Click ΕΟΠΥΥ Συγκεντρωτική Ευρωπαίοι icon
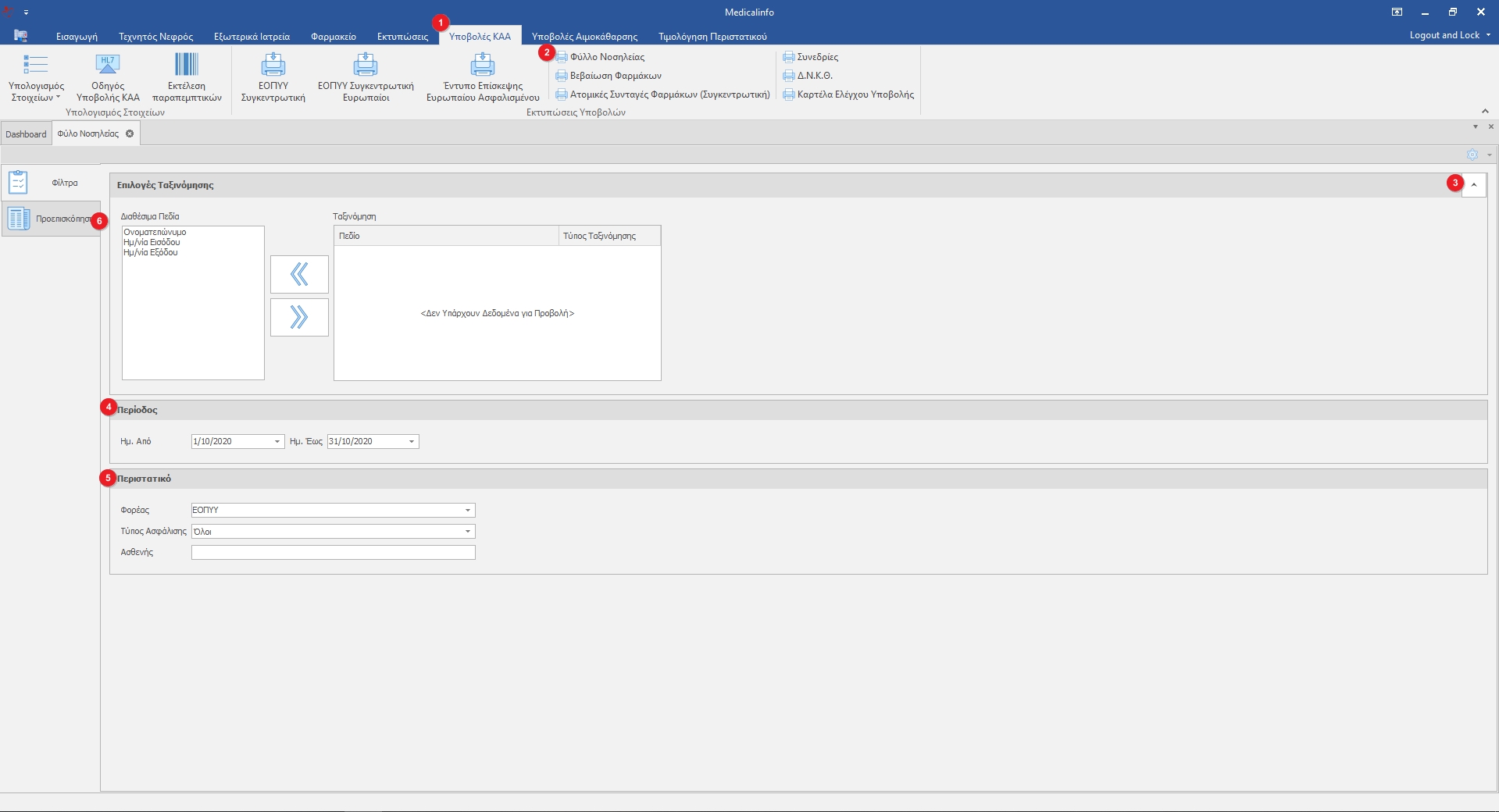The image size is (1499, 812). [366, 65]
